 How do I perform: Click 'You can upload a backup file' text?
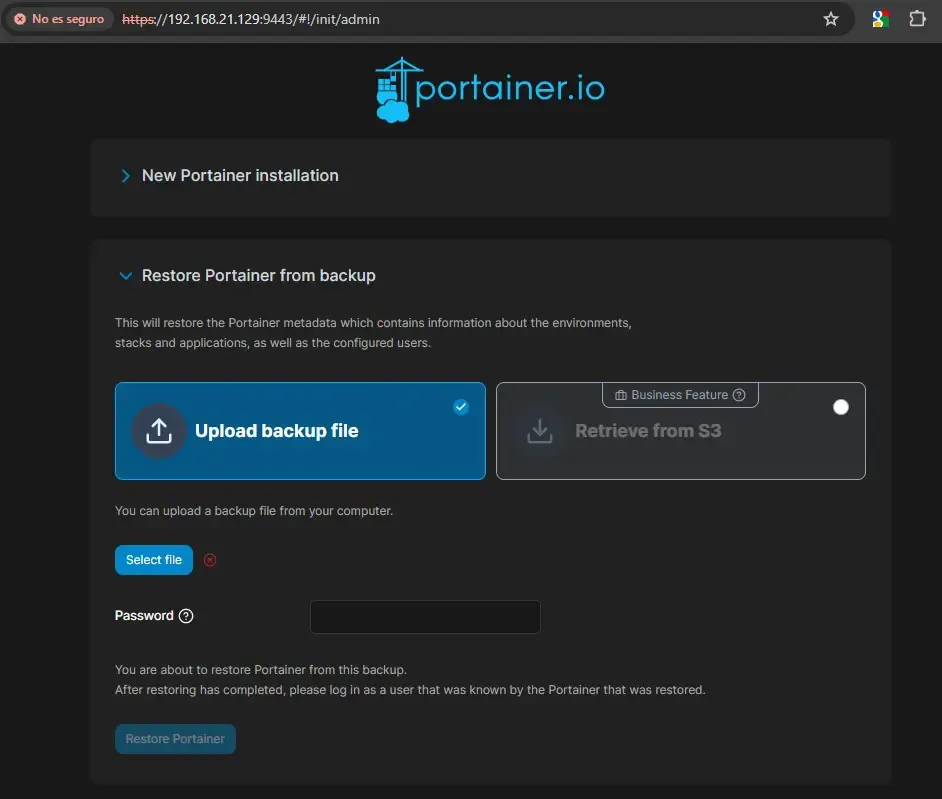click(x=254, y=511)
